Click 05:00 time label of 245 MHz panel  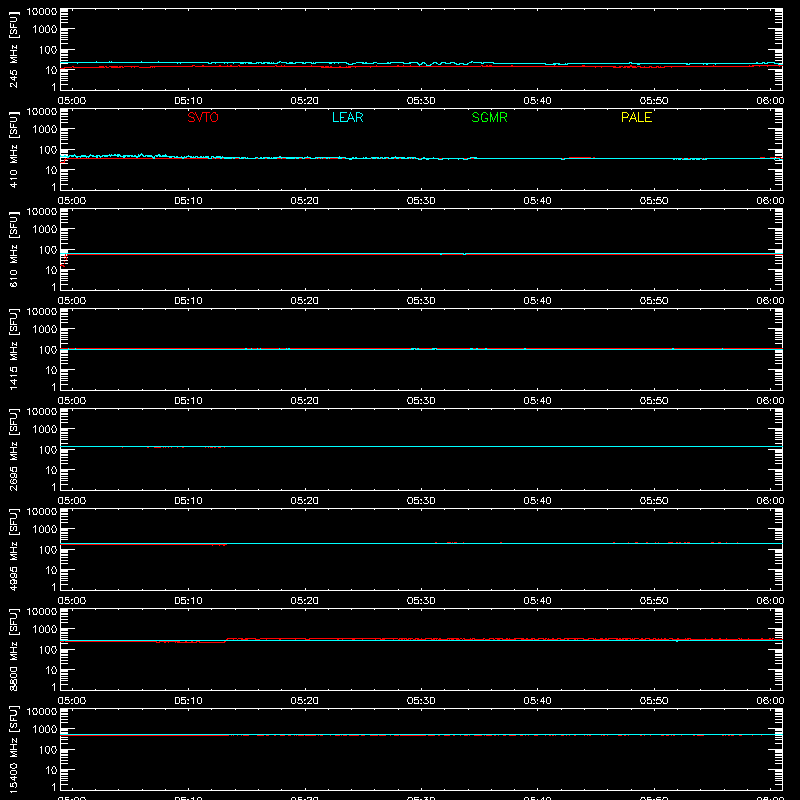click(x=72, y=101)
